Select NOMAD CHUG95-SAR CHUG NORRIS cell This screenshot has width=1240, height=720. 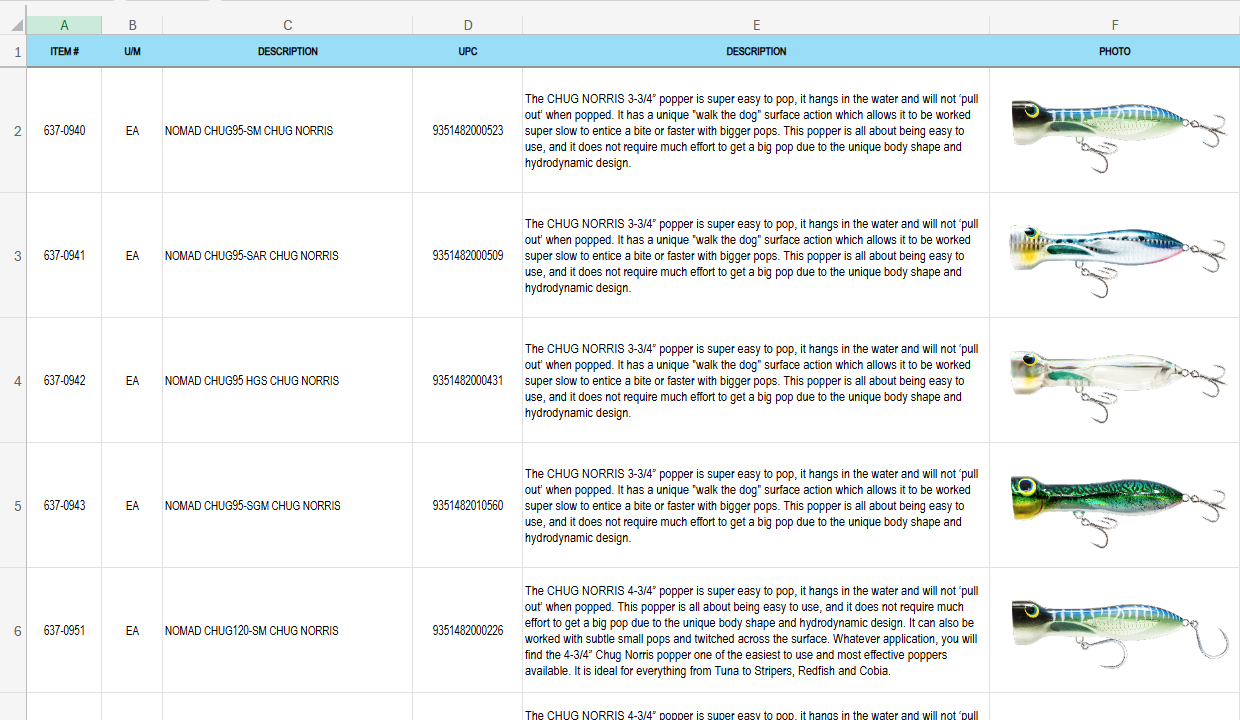[x=288, y=255]
